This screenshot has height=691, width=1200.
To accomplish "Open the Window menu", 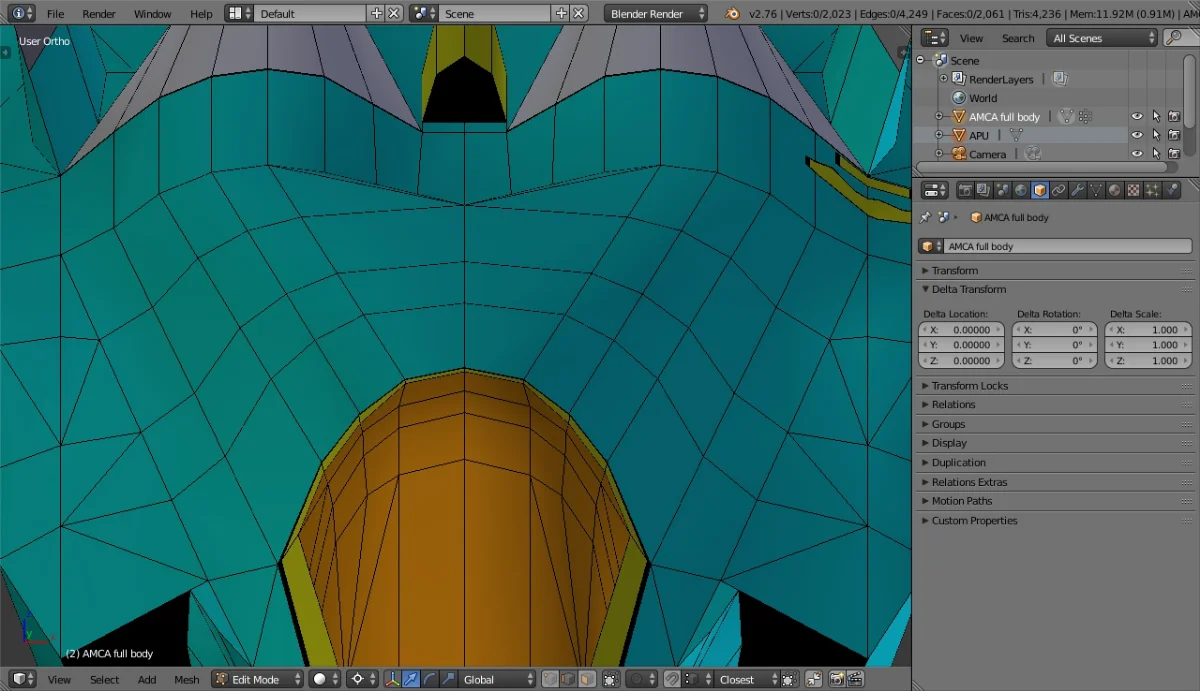I will [152, 14].
